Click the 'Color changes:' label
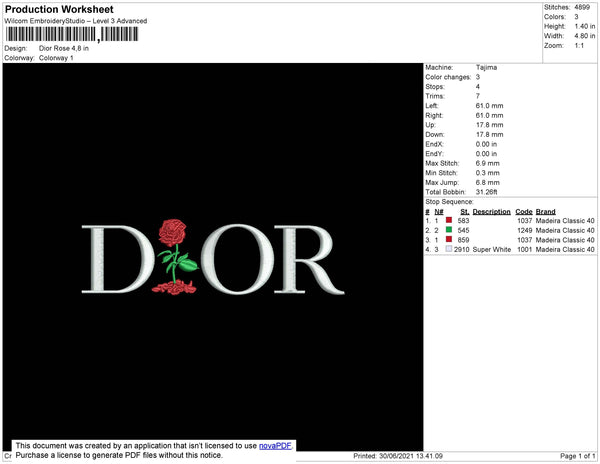This screenshot has height=464, width=600. click(448, 77)
